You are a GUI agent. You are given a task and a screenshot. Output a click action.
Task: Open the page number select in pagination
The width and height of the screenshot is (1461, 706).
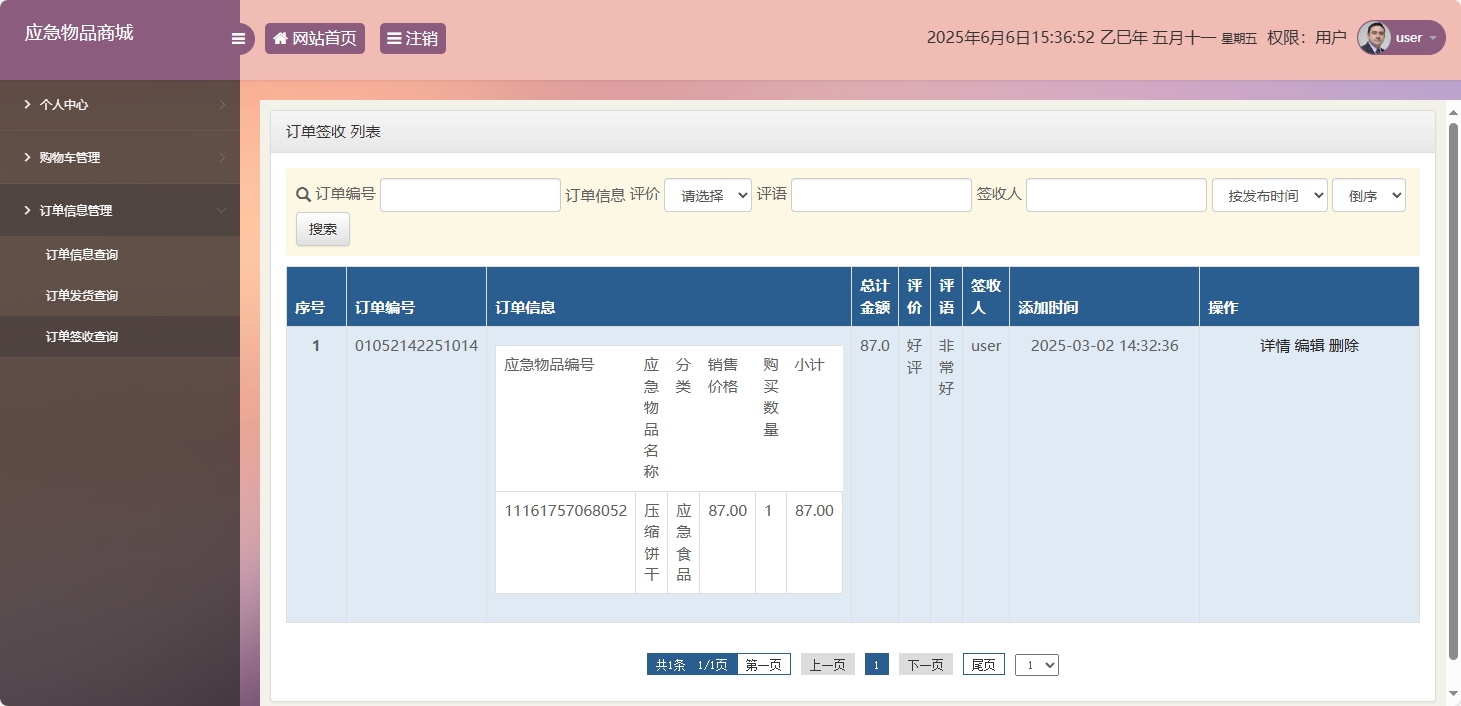(1036, 665)
